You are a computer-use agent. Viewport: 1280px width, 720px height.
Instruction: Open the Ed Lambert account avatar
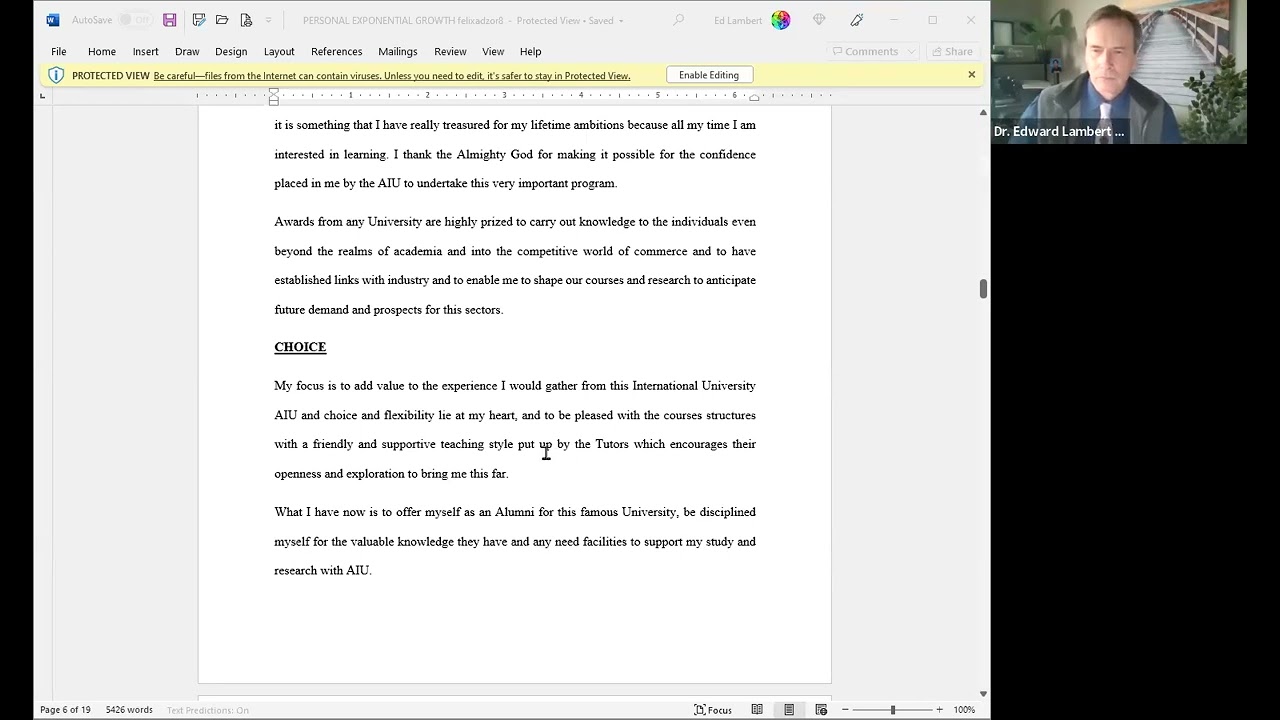click(781, 20)
